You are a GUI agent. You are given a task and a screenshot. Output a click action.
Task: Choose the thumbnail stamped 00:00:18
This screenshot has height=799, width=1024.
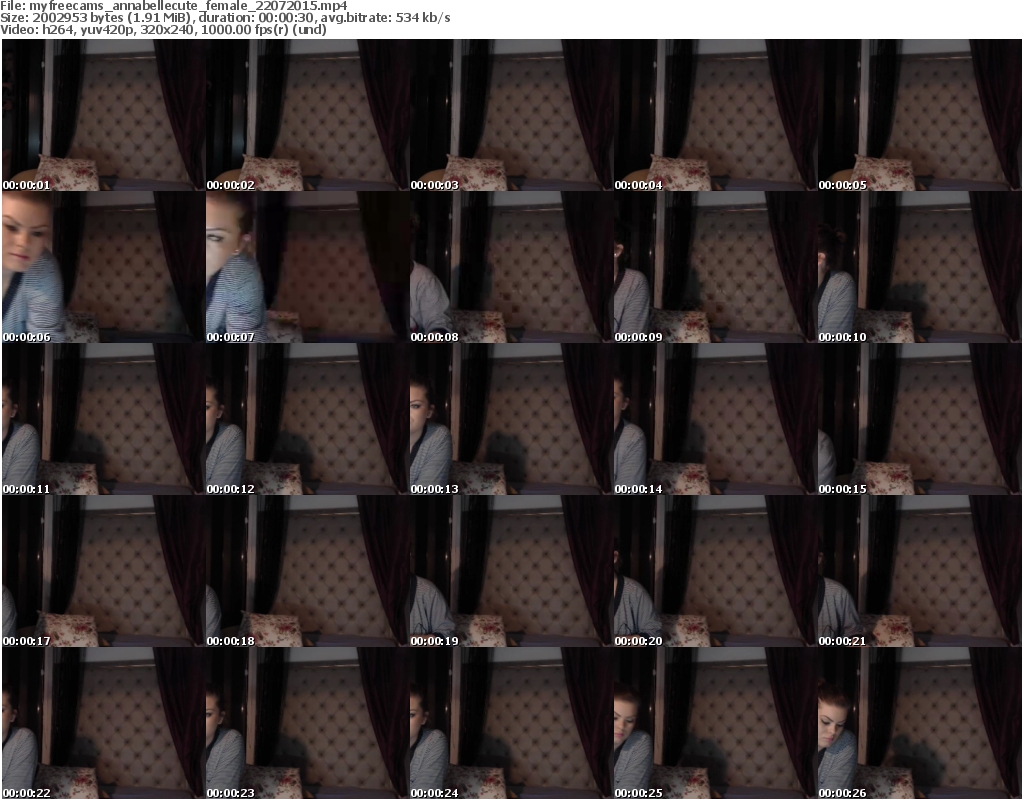308,571
